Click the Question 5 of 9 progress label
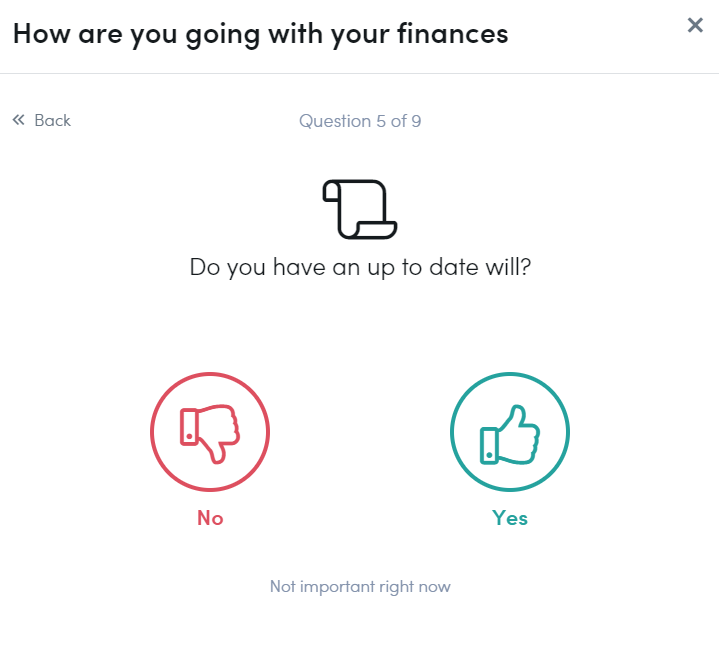 pyautogui.click(x=360, y=121)
